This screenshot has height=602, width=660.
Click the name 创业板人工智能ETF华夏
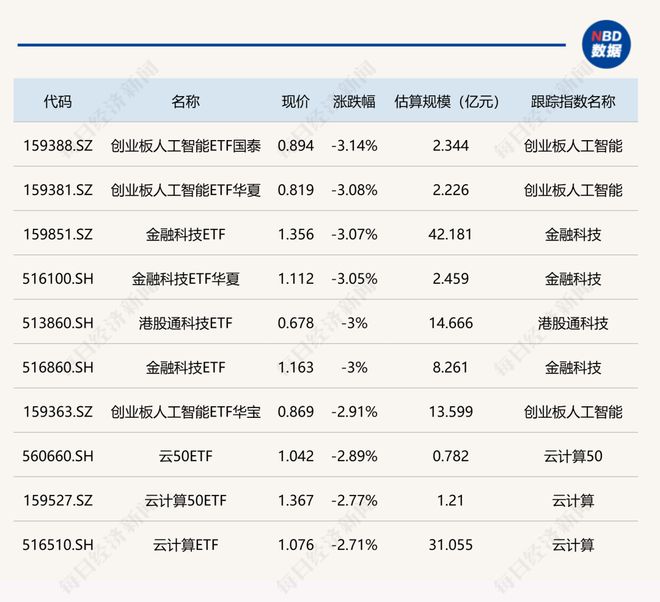click(186, 190)
